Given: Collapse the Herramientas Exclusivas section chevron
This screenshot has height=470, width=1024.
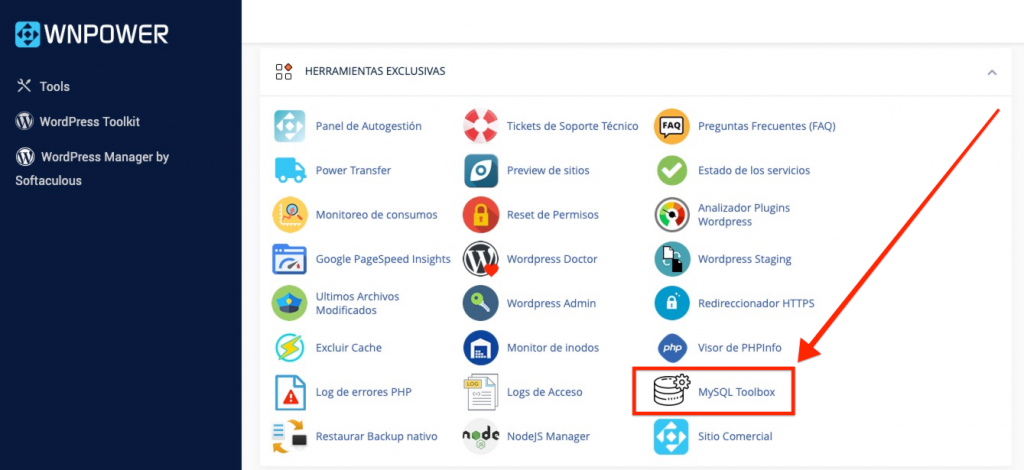Looking at the screenshot, I should [992, 72].
